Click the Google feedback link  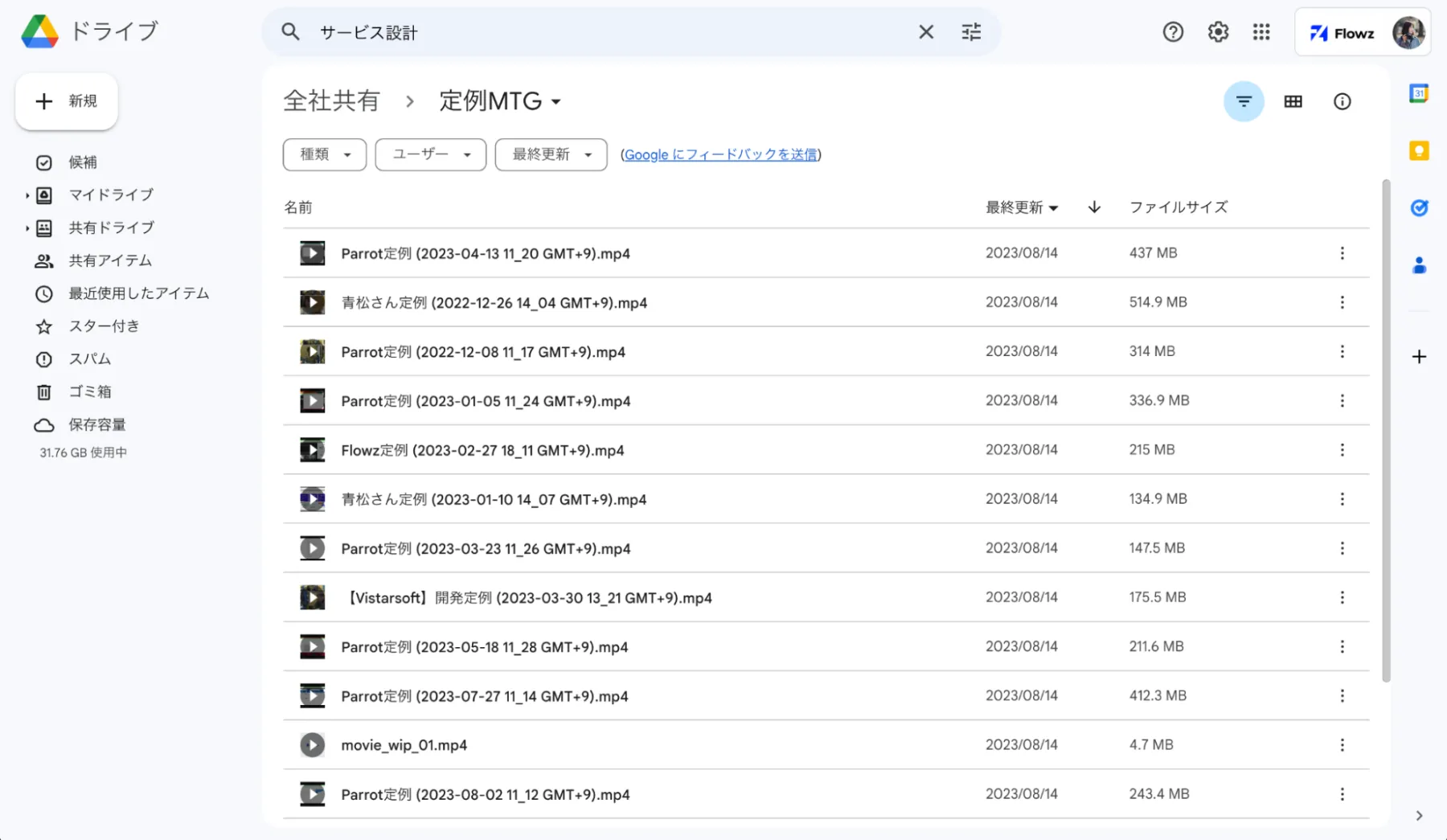(x=720, y=154)
